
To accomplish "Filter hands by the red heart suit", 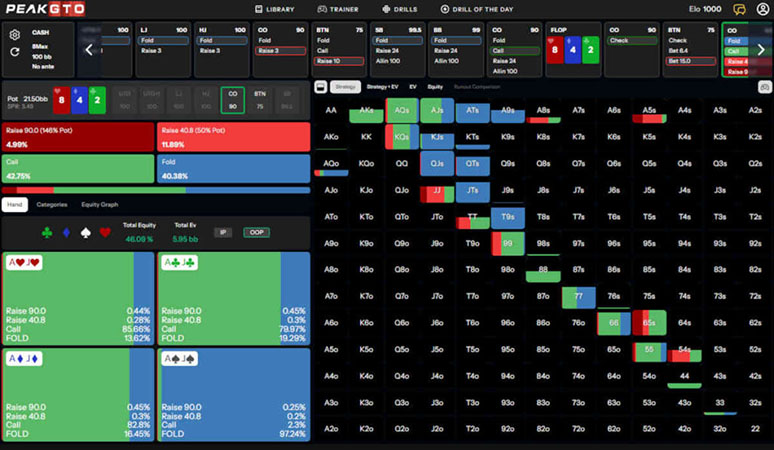I will pyautogui.click(x=105, y=233).
